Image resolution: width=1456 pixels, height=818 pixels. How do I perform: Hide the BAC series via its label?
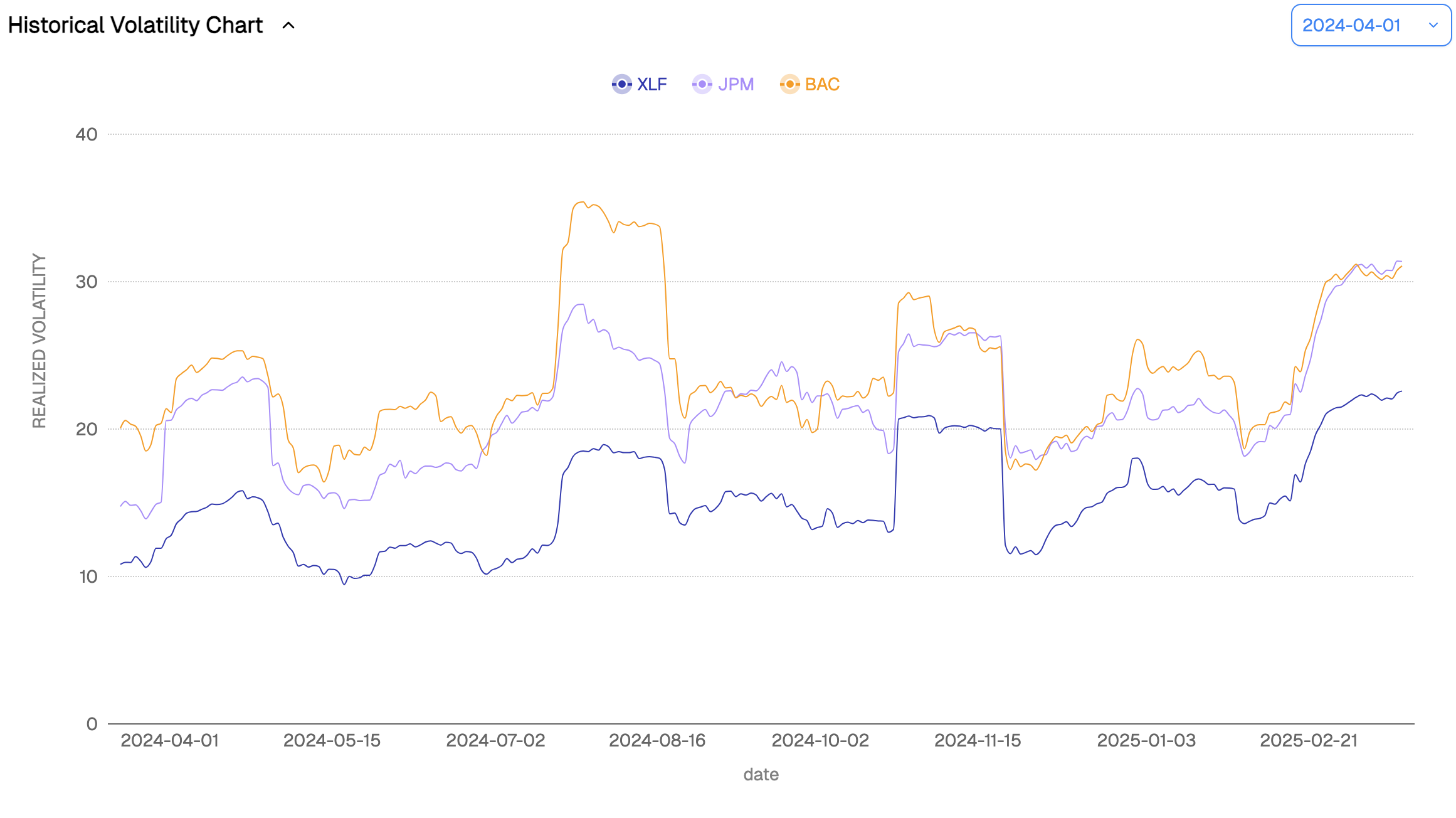[822, 84]
